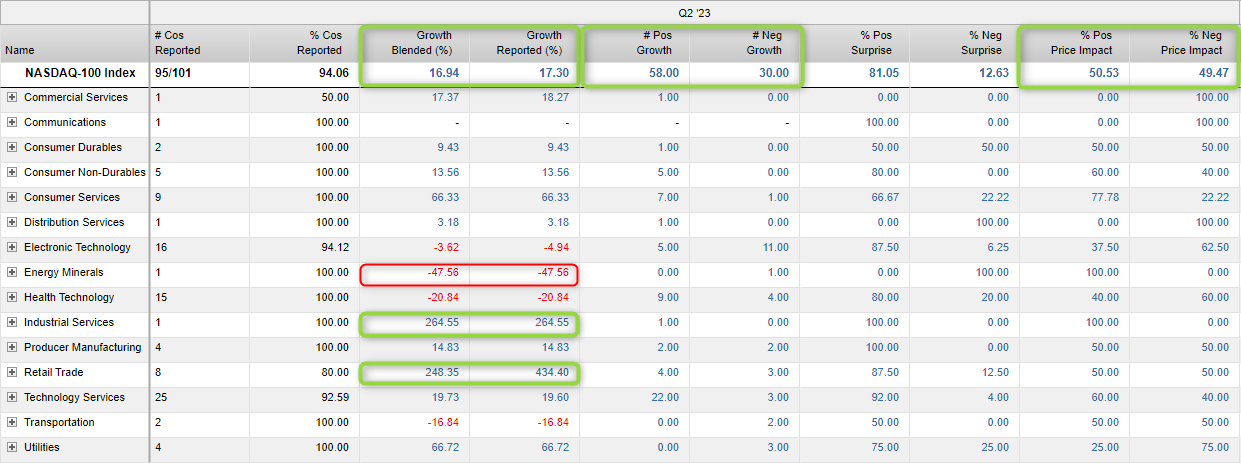Image resolution: width=1241 pixels, height=463 pixels.
Task: Click the # Neg Growth column header
Action: 745,43
